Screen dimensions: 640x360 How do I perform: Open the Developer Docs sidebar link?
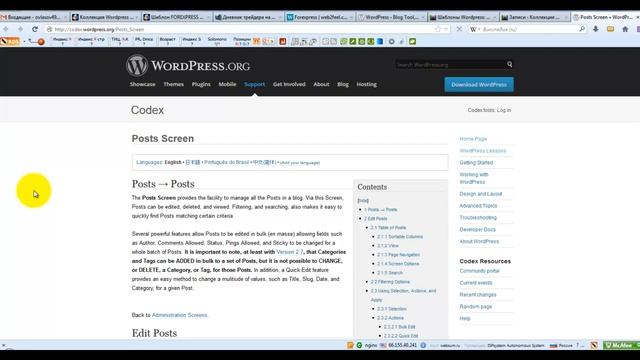click(478, 229)
